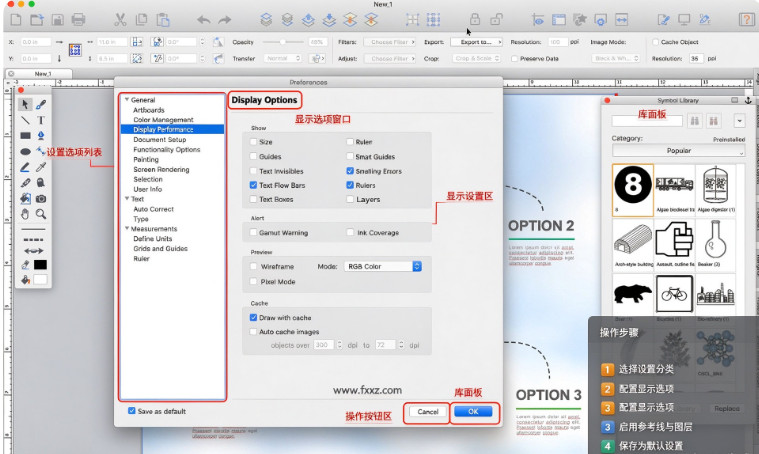Click the X position input field

click(x=36, y=42)
